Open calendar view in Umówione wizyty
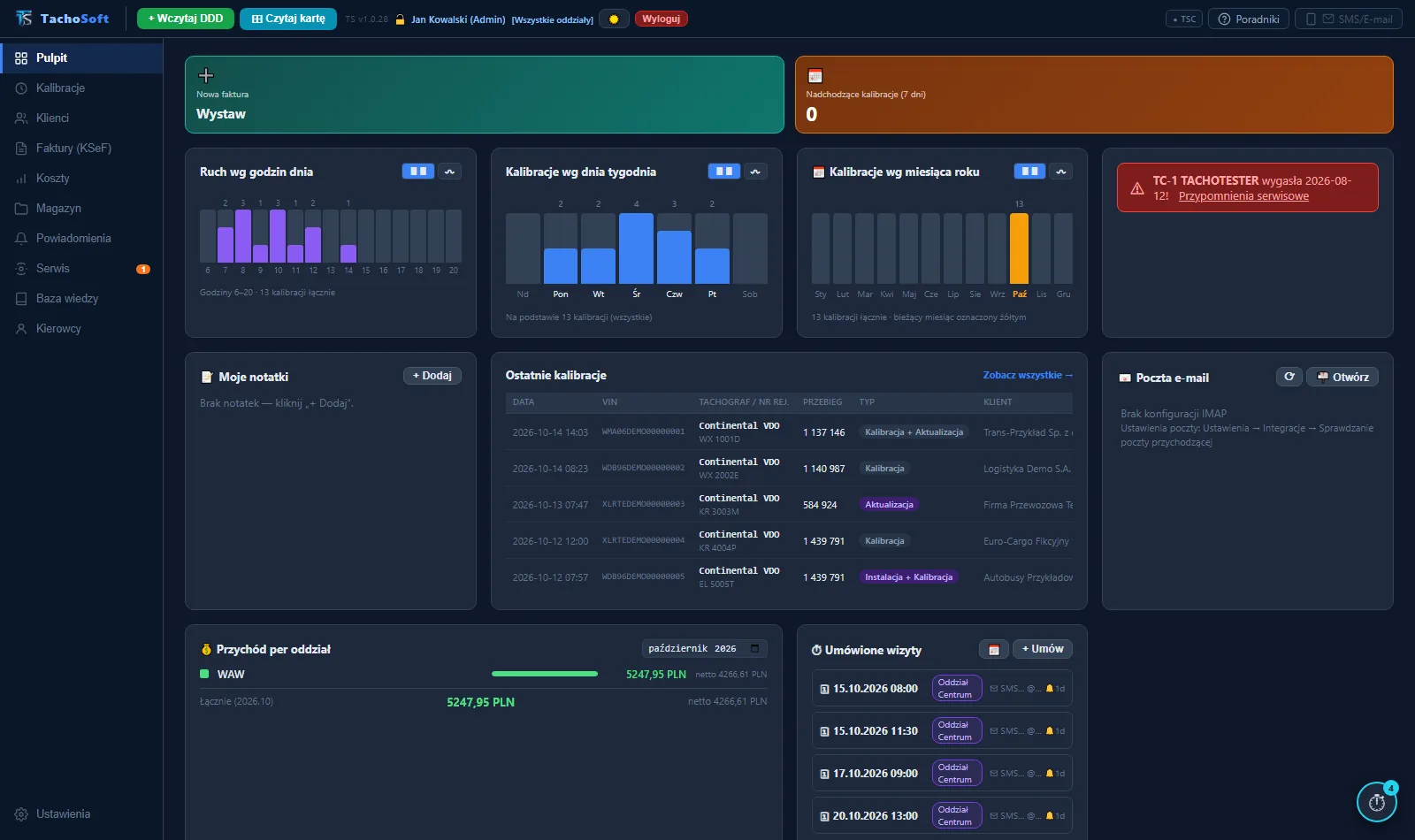 (x=994, y=649)
